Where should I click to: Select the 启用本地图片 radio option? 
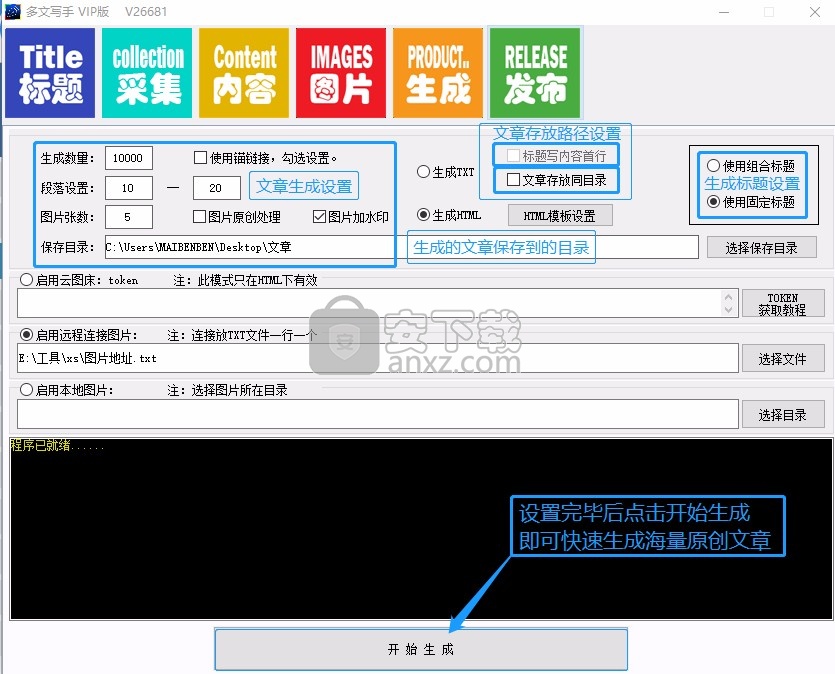point(26,390)
